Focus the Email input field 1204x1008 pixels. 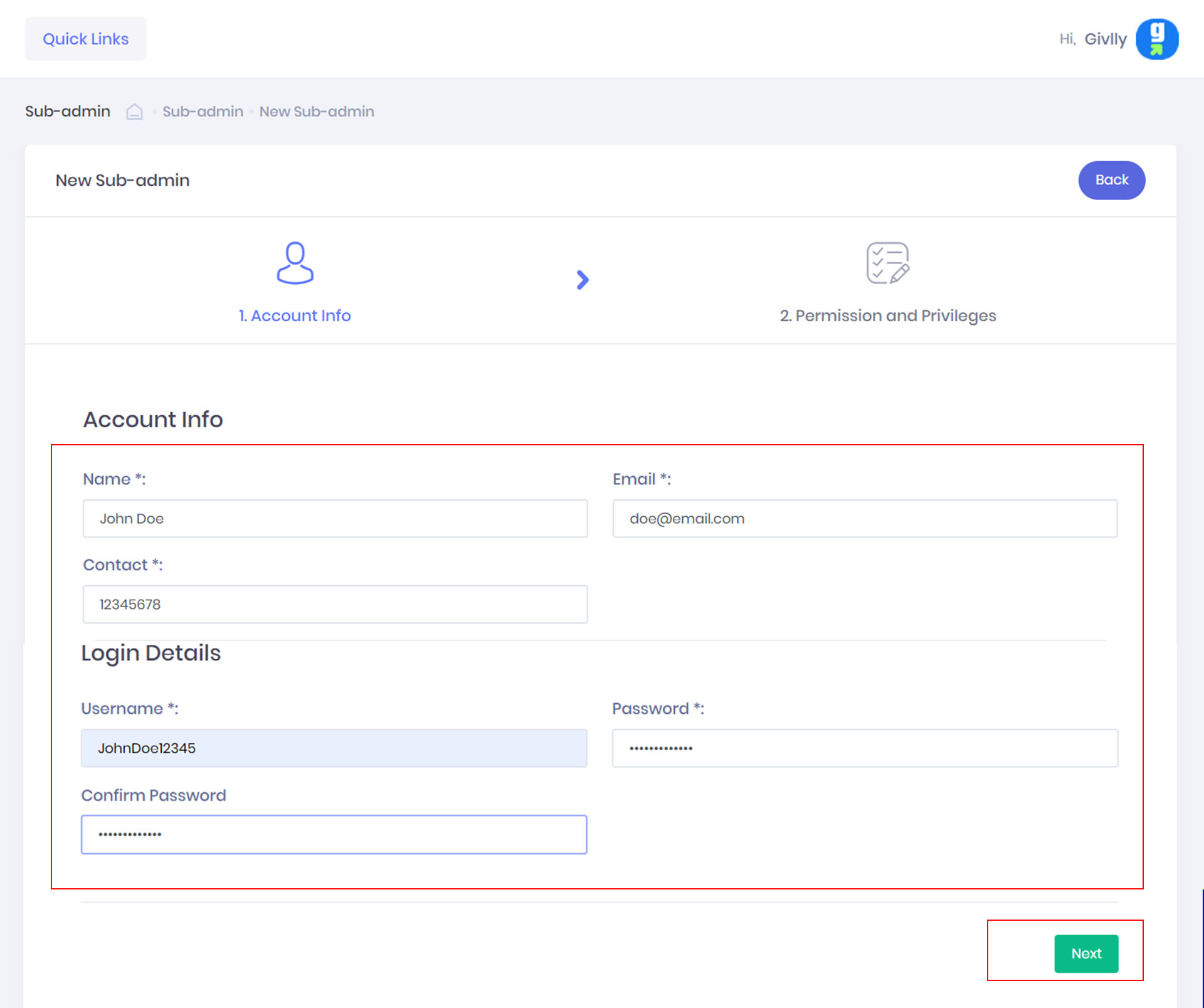[x=865, y=519]
